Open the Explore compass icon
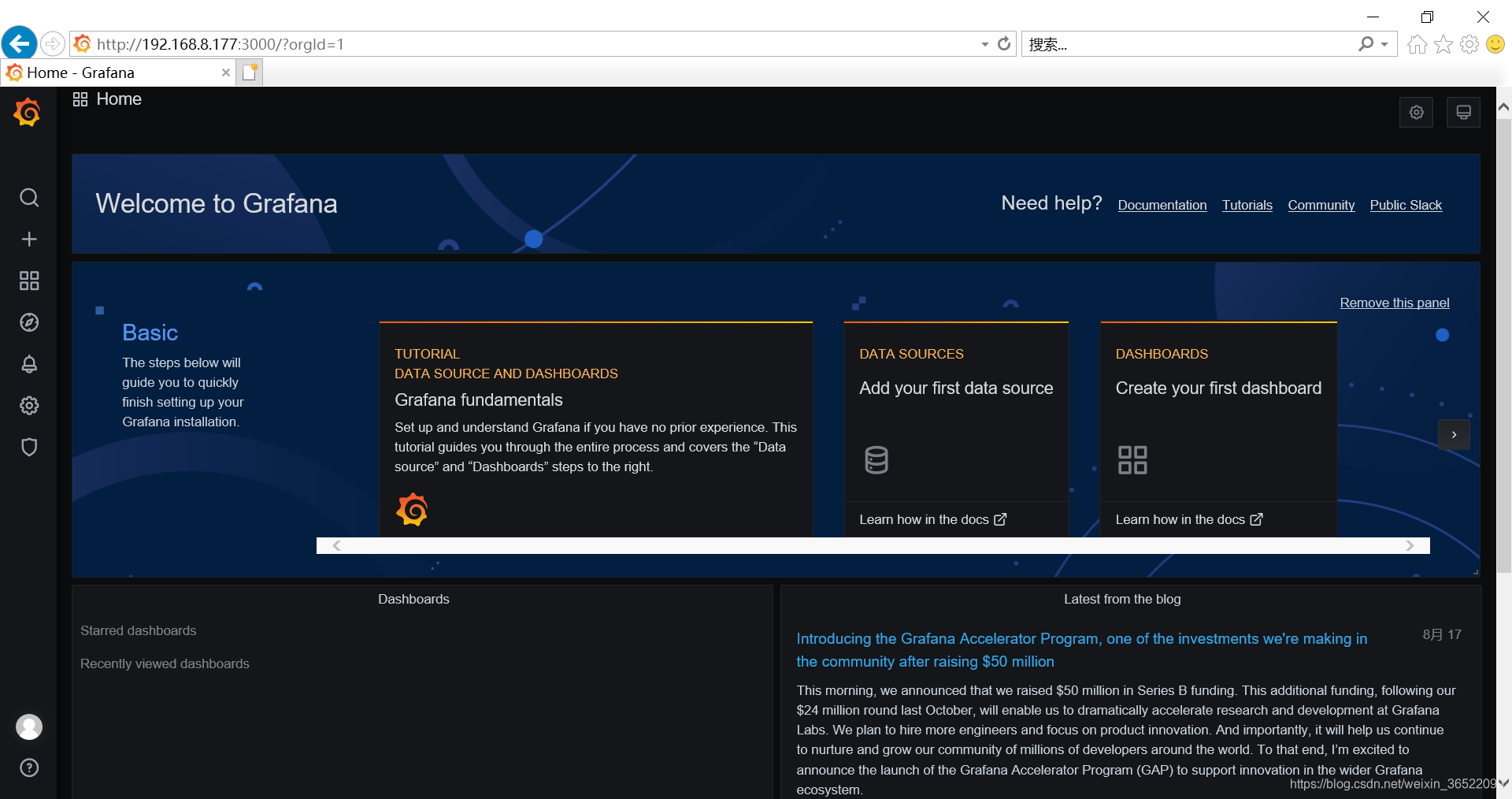Screen dimensions: 1512x799 [x=29, y=322]
